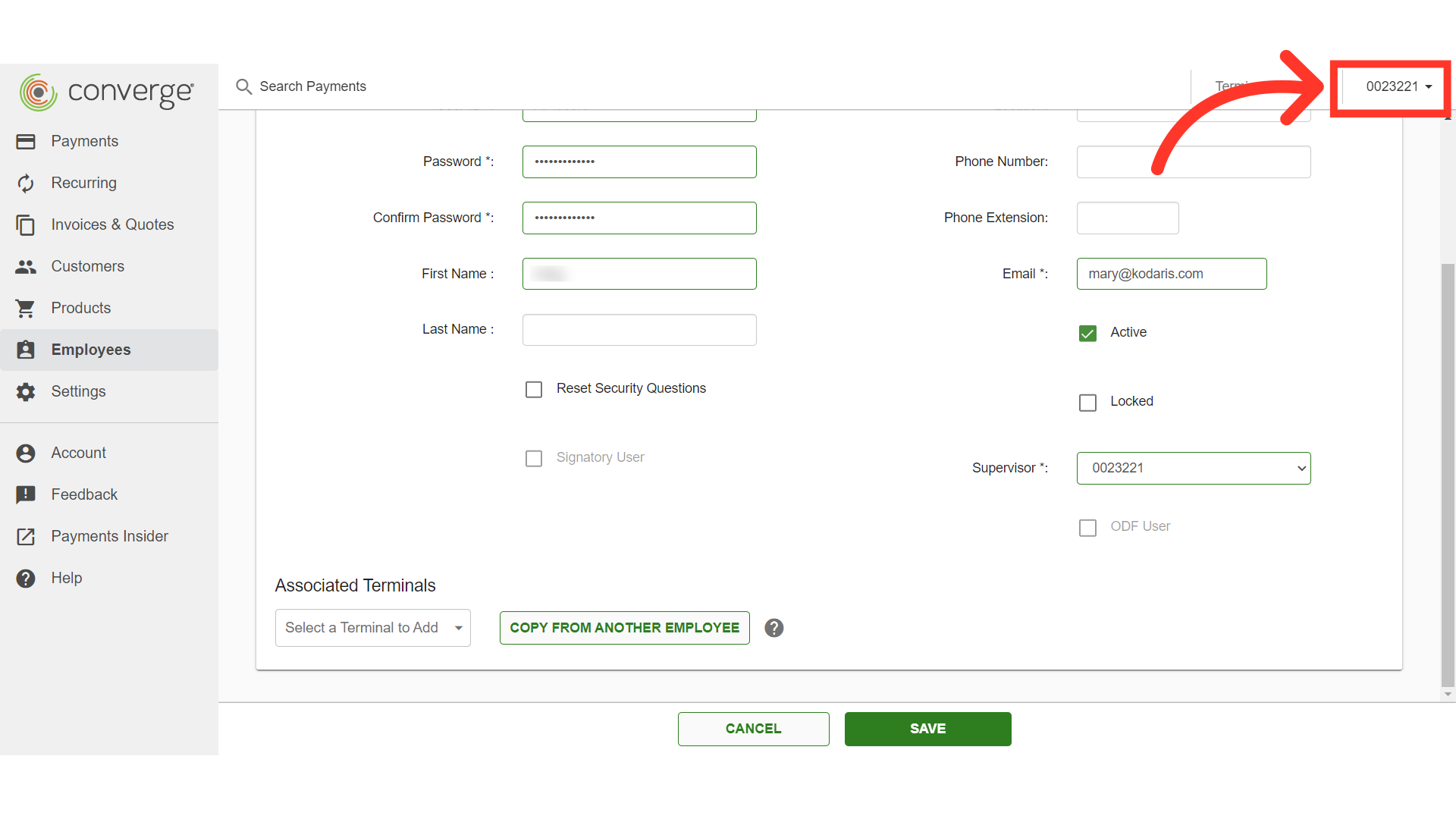
Task: Click the help question mark next to Copy button
Action: pos(773,628)
